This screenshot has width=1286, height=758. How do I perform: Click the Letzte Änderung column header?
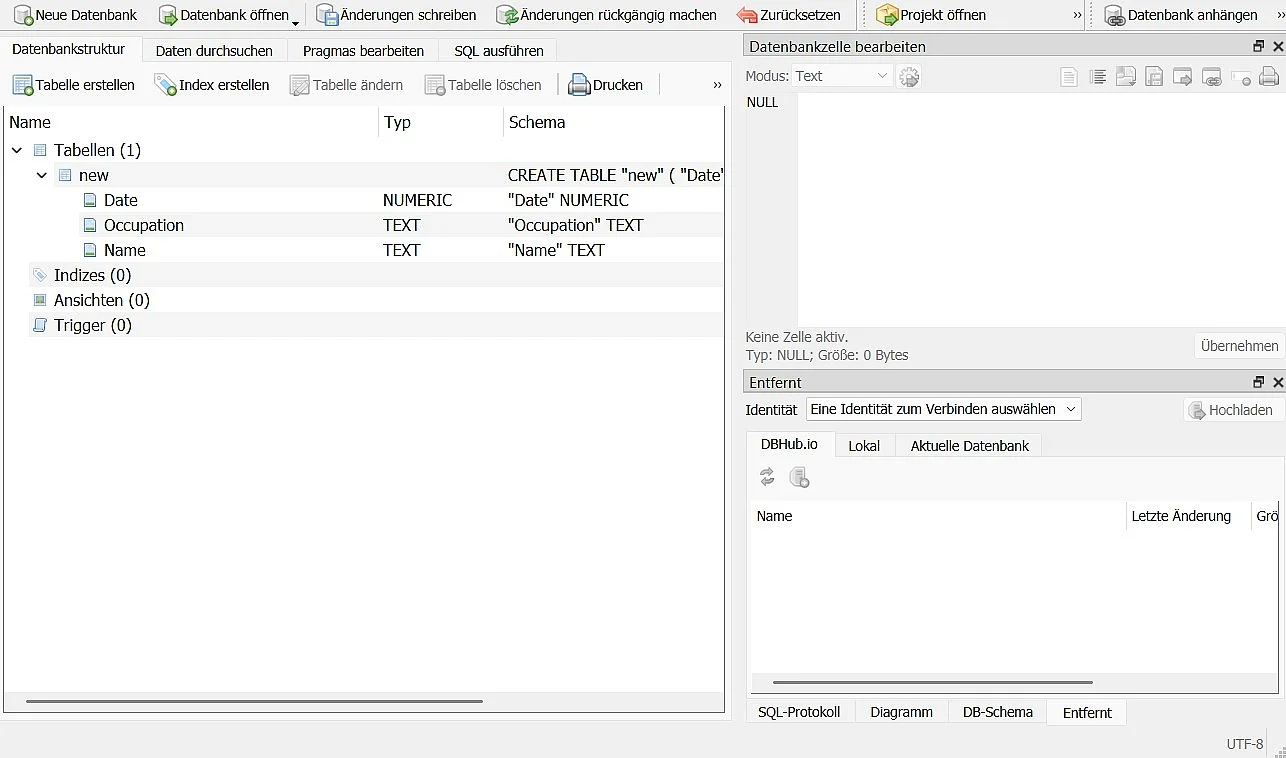pos(1188,516)
